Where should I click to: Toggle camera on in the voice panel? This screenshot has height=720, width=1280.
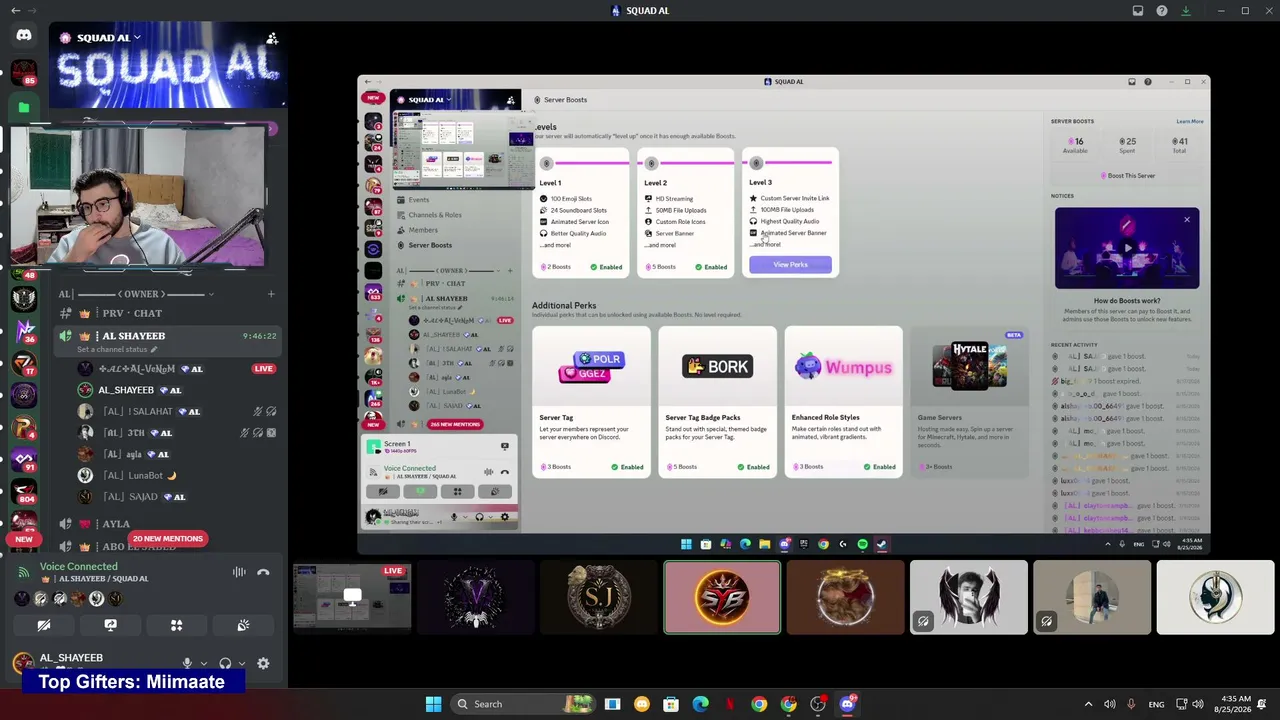point(44,626)
